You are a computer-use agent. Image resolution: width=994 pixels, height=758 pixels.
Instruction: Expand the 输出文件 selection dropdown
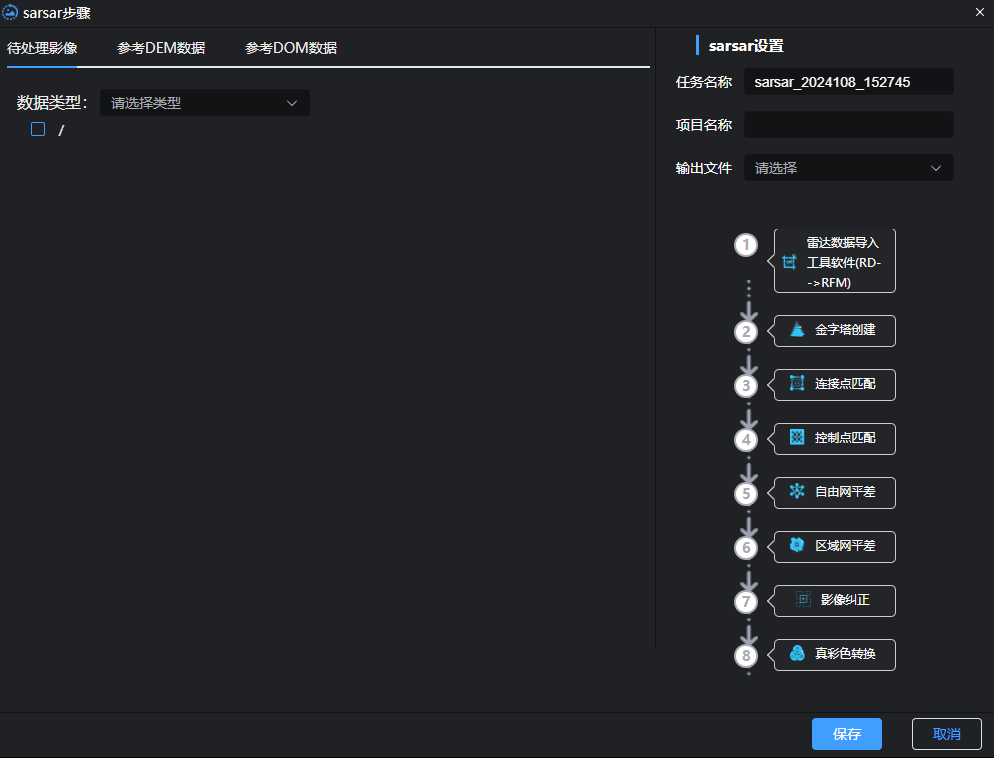tap(848, 167)
